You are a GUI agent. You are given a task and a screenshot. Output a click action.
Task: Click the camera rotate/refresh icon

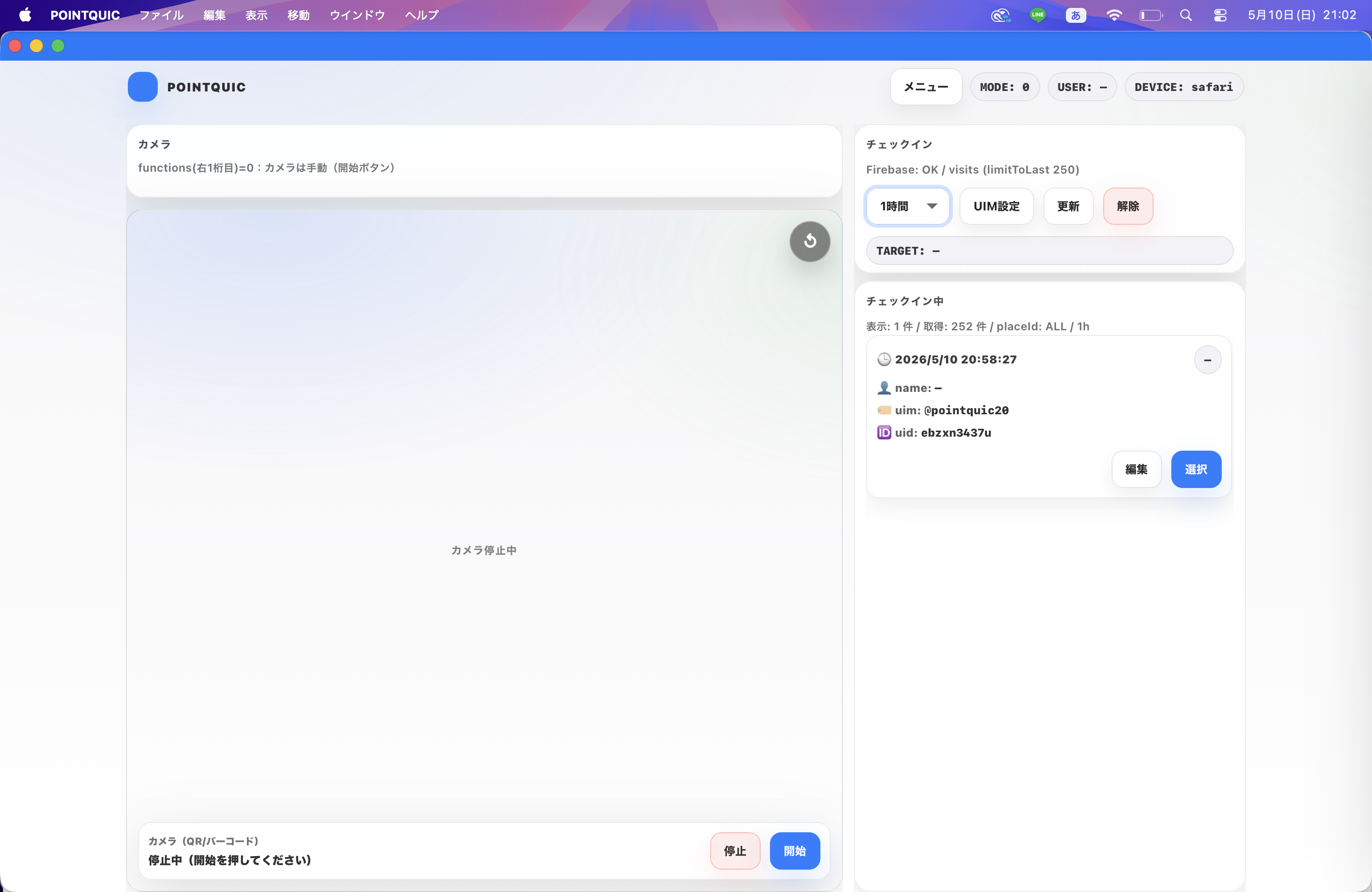tap(810, 242)
